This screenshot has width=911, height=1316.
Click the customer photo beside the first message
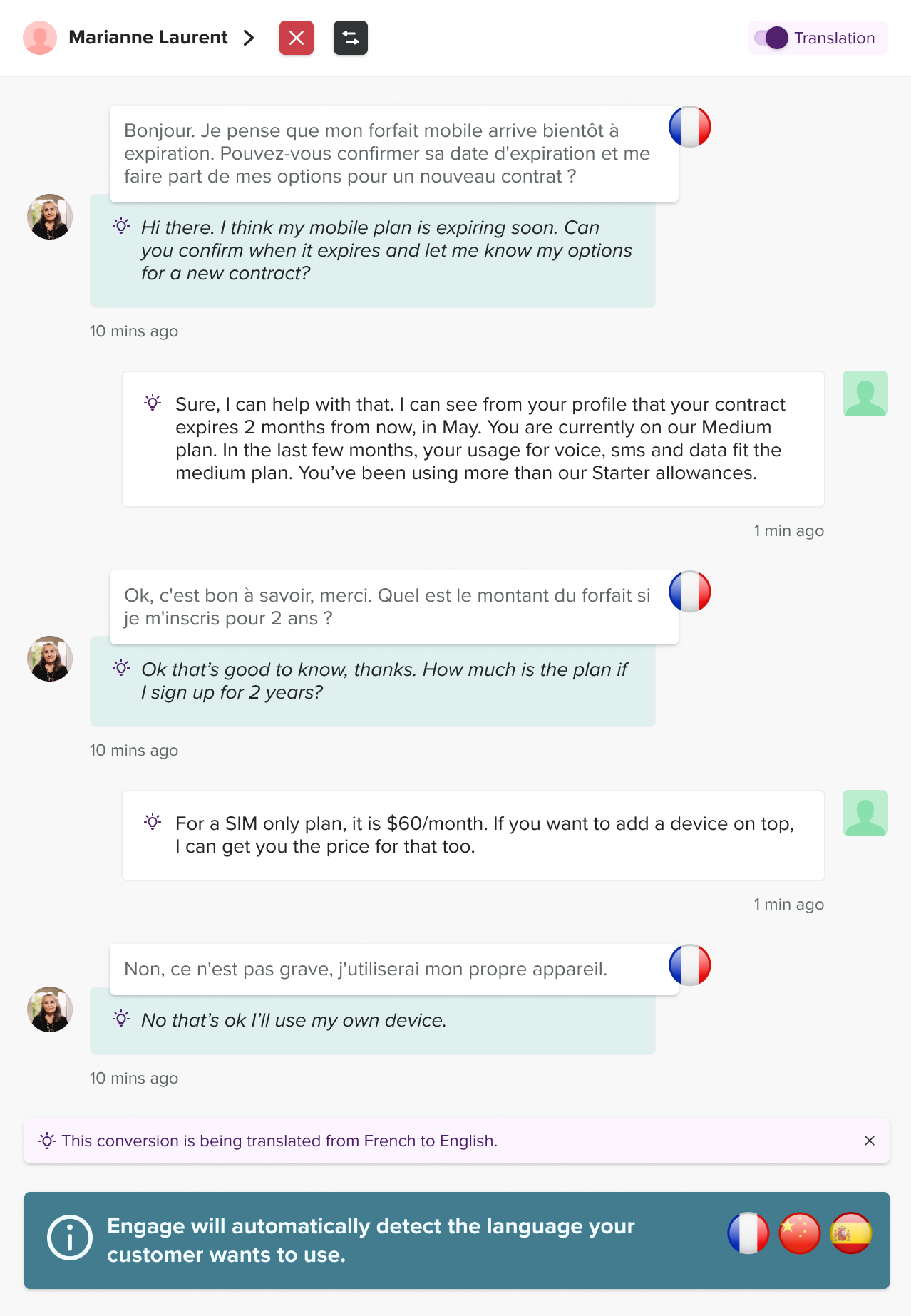coord(50,217)
